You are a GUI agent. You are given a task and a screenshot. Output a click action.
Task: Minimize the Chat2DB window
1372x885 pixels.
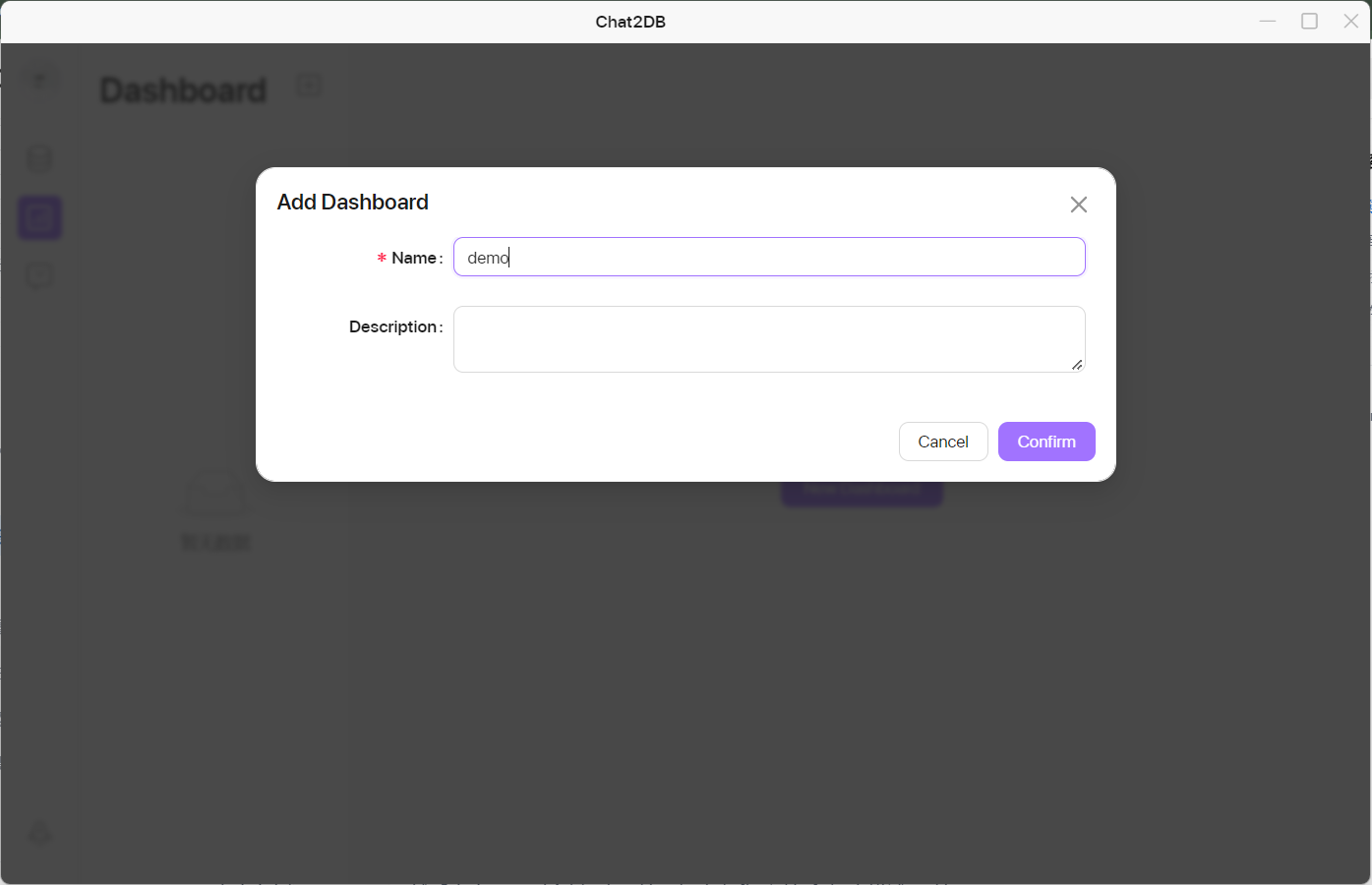pyautogui.click(x=1268, y=21)
